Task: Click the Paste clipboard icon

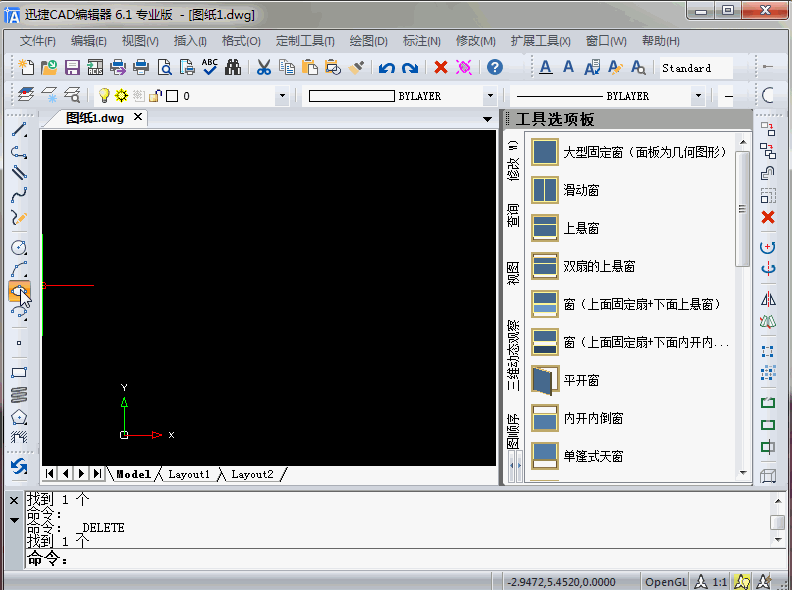Action: coord(310,67)
